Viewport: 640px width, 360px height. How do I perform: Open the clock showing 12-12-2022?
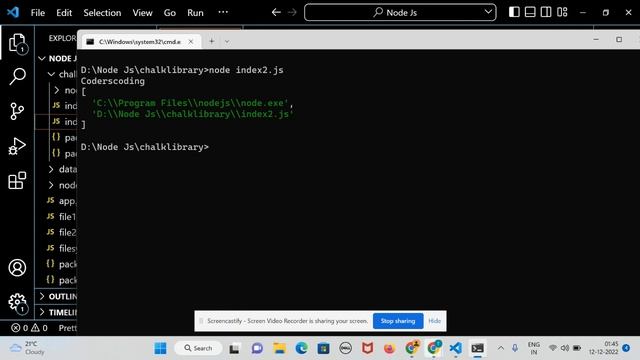(605, 348)
